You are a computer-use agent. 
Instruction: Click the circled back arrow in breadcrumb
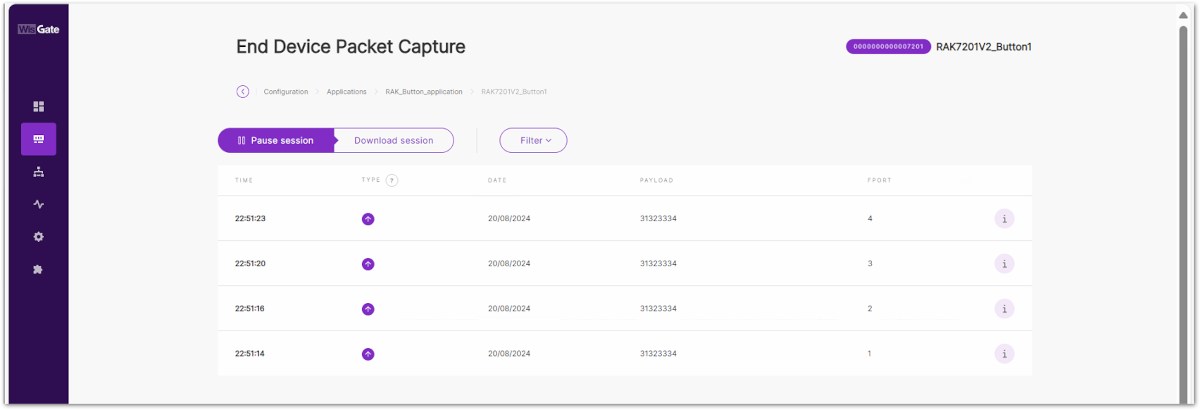click(x=243, y=91)
